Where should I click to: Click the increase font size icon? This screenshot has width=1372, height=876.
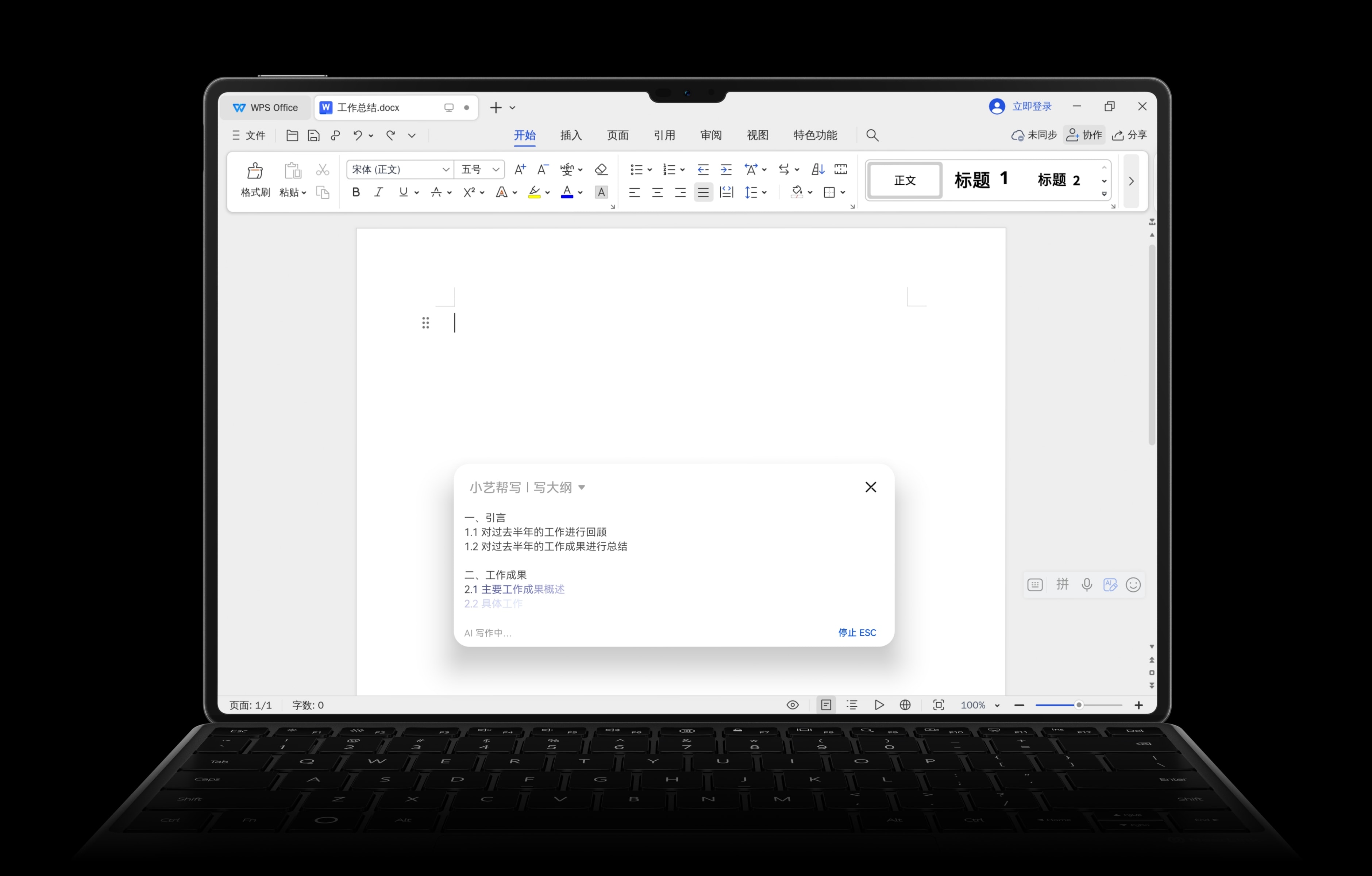coord(520,169)
